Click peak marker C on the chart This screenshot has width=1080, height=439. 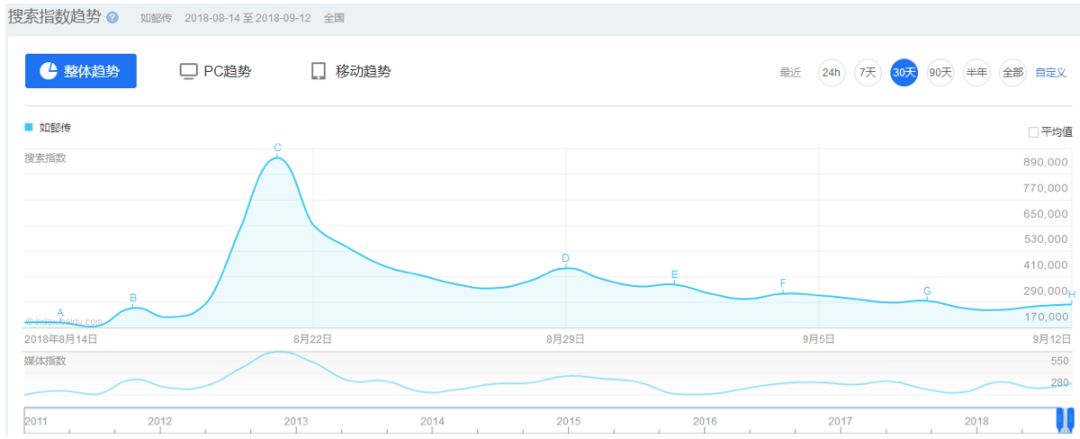[278, 147]
